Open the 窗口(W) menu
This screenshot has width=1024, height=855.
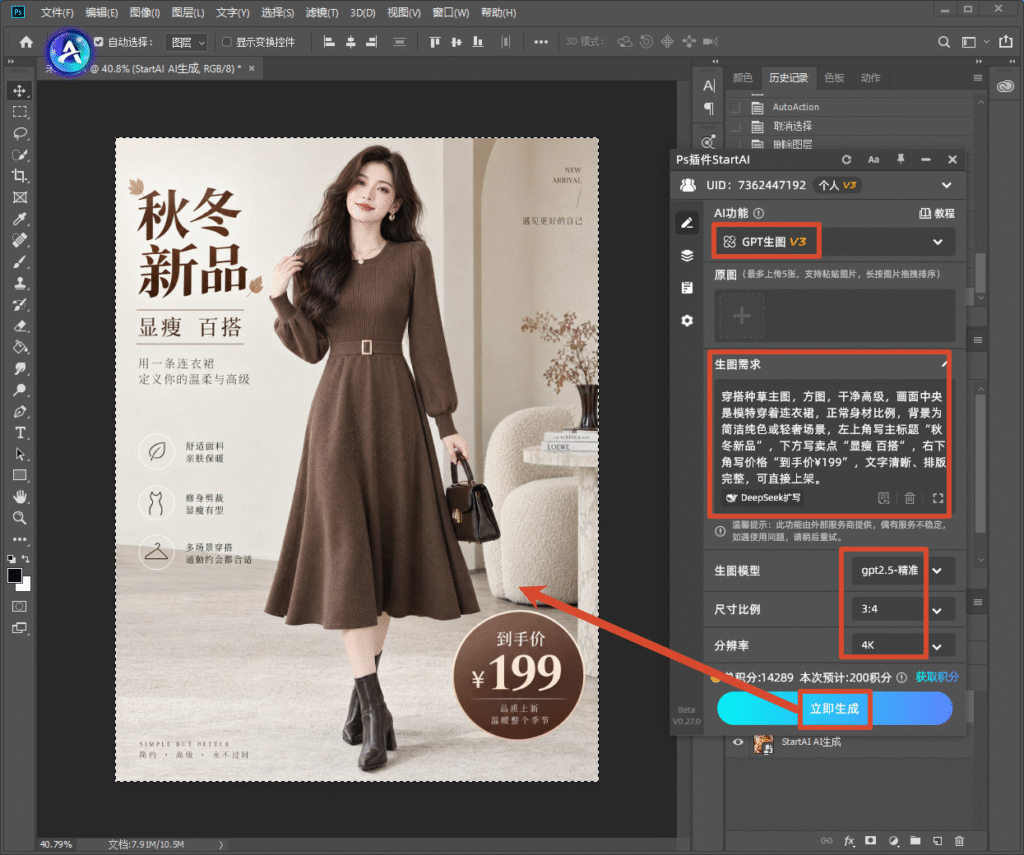click(x=451, y=12)
